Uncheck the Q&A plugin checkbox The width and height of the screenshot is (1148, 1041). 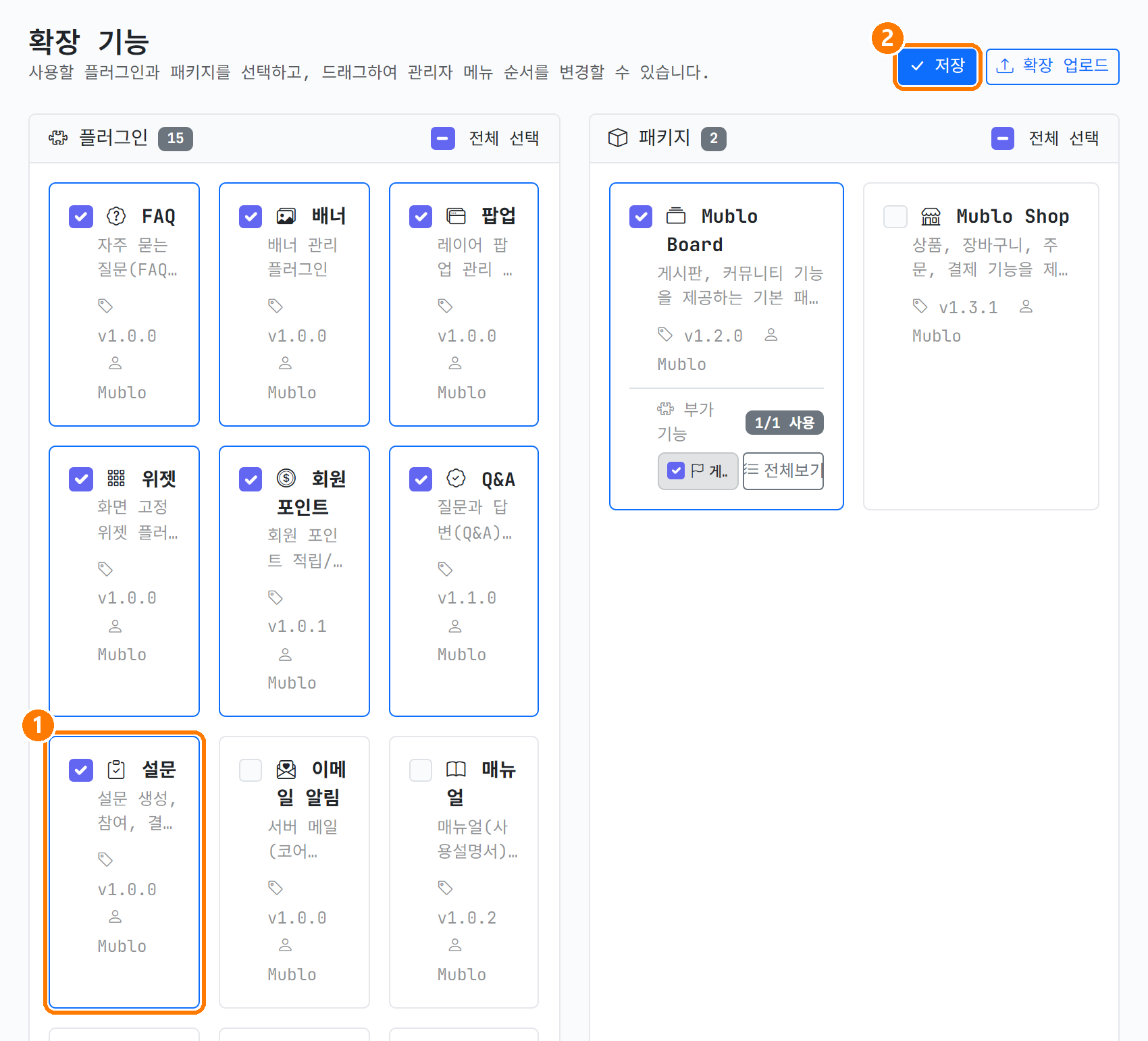point(421,479)
